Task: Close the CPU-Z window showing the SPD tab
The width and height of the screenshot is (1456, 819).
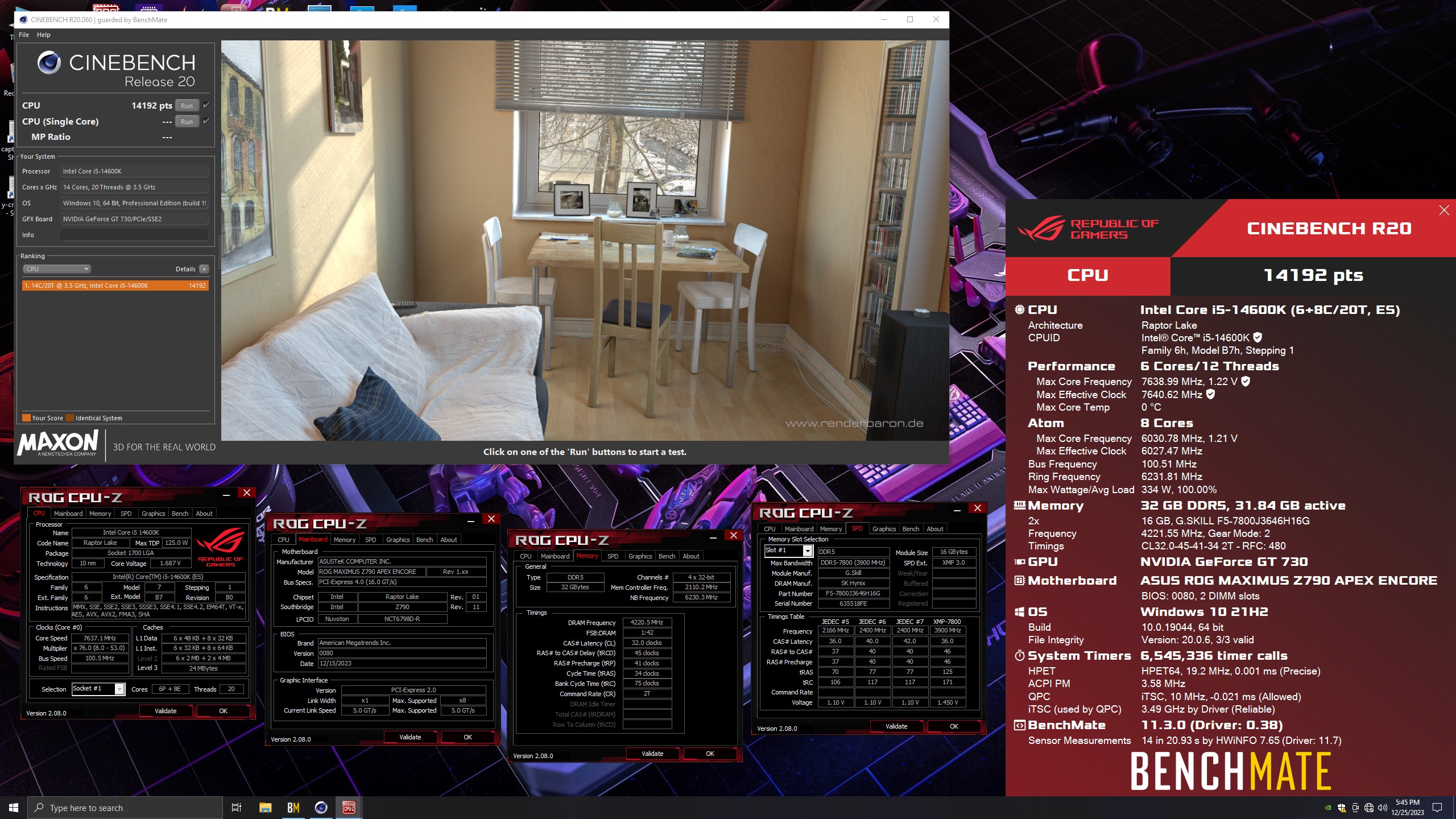Action: pyautogui.click(x=978, y=508)
